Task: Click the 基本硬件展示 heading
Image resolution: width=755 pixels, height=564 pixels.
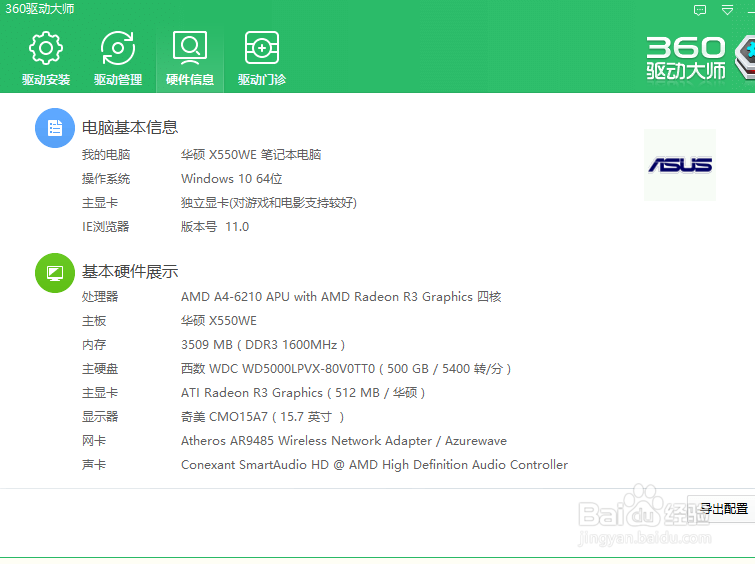Action: pos(130,272)
